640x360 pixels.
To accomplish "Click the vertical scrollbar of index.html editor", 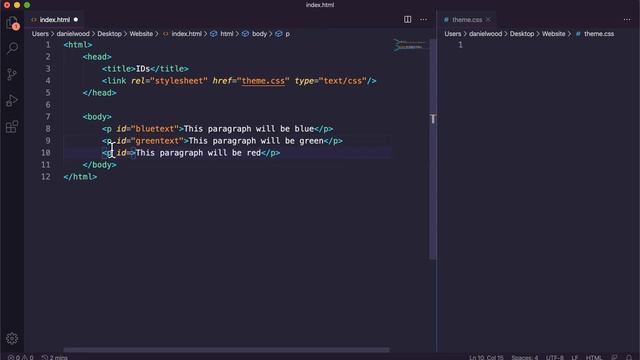I will coord(433,149).
